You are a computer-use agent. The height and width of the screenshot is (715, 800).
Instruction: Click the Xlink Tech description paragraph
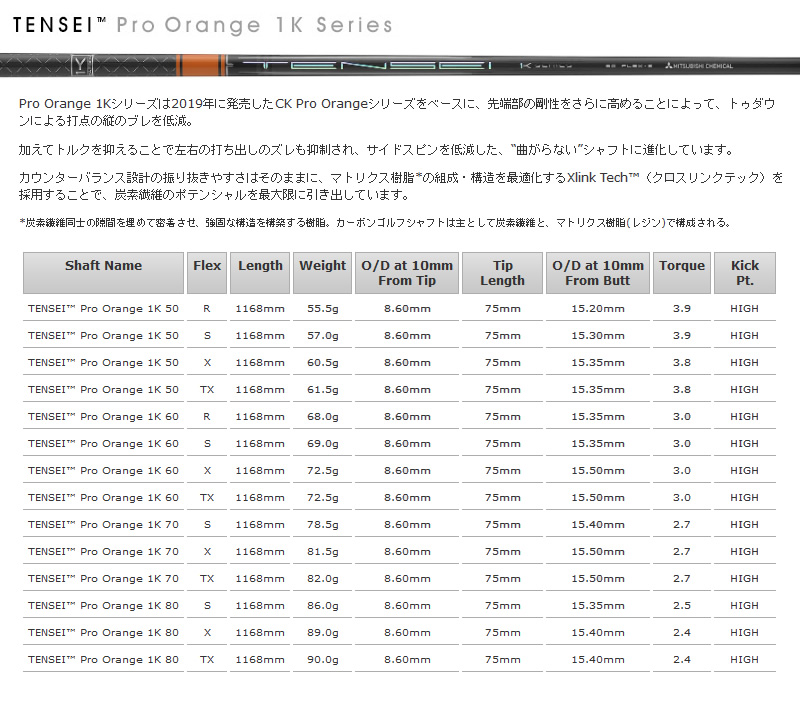point(401,186)
